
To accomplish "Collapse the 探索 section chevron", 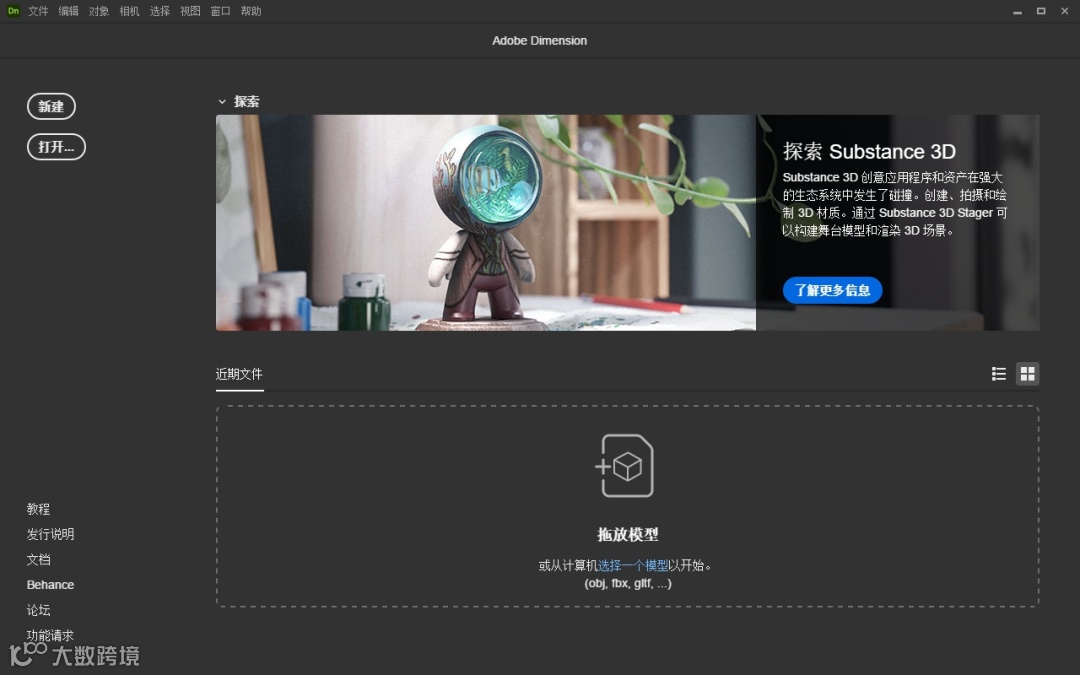I will coord(222,102).
